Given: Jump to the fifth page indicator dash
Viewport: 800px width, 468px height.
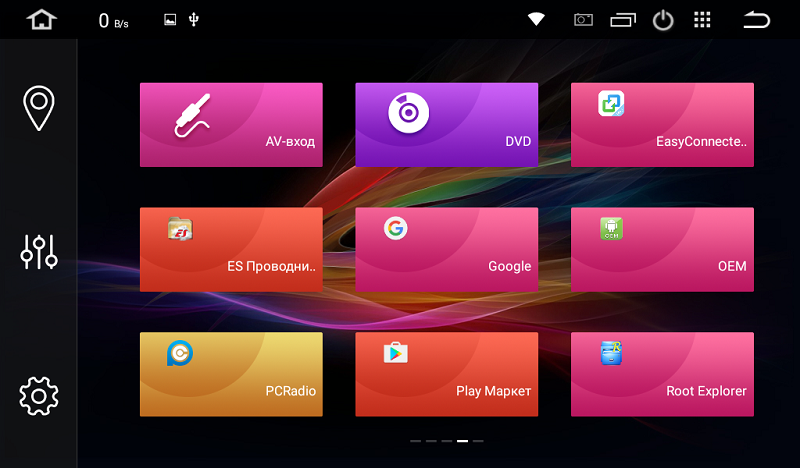Looking at the screenshot, I should [478, 441].
